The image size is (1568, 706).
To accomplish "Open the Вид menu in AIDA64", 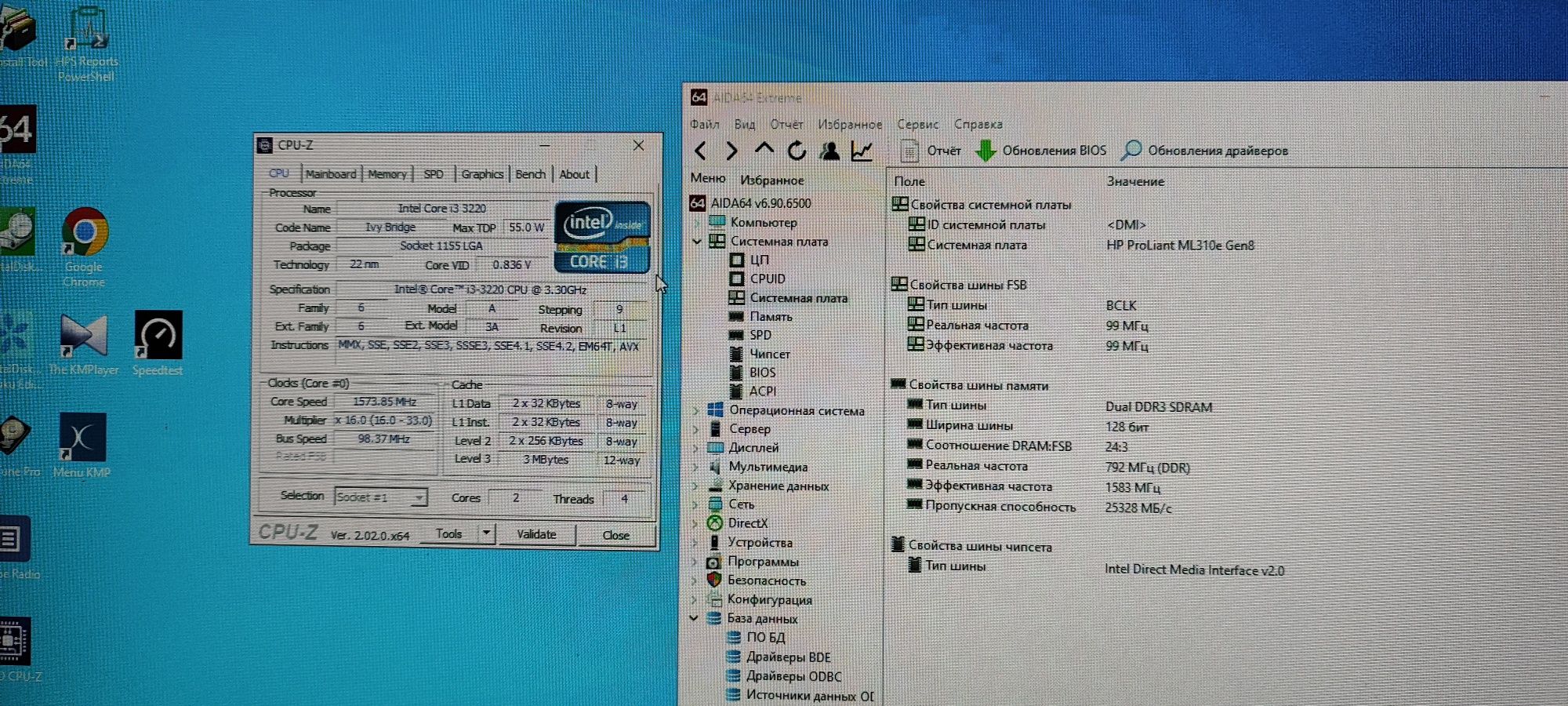I will pos(745,124).
